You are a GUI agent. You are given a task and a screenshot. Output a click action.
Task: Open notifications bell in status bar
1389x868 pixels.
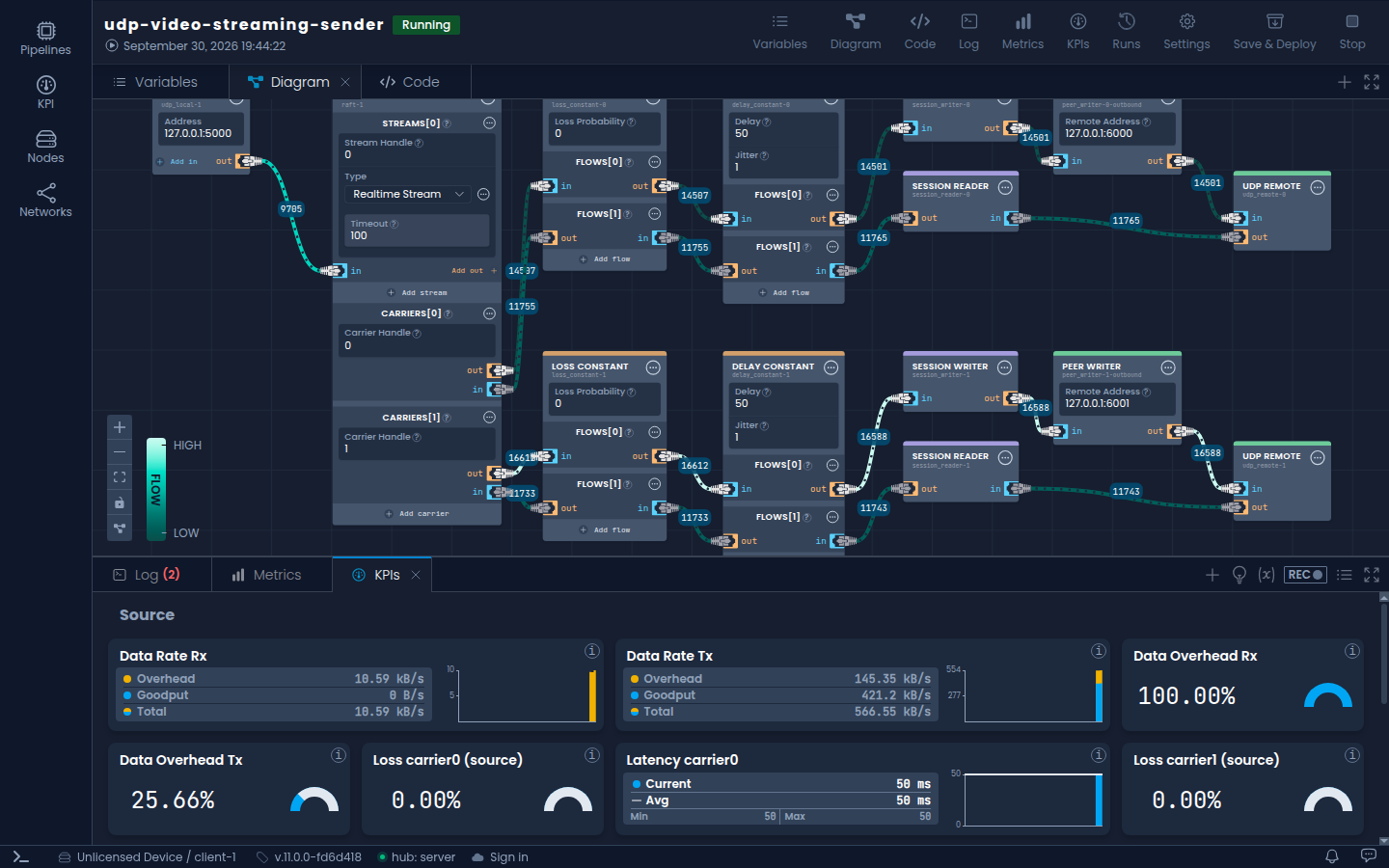click(1332, 856)
